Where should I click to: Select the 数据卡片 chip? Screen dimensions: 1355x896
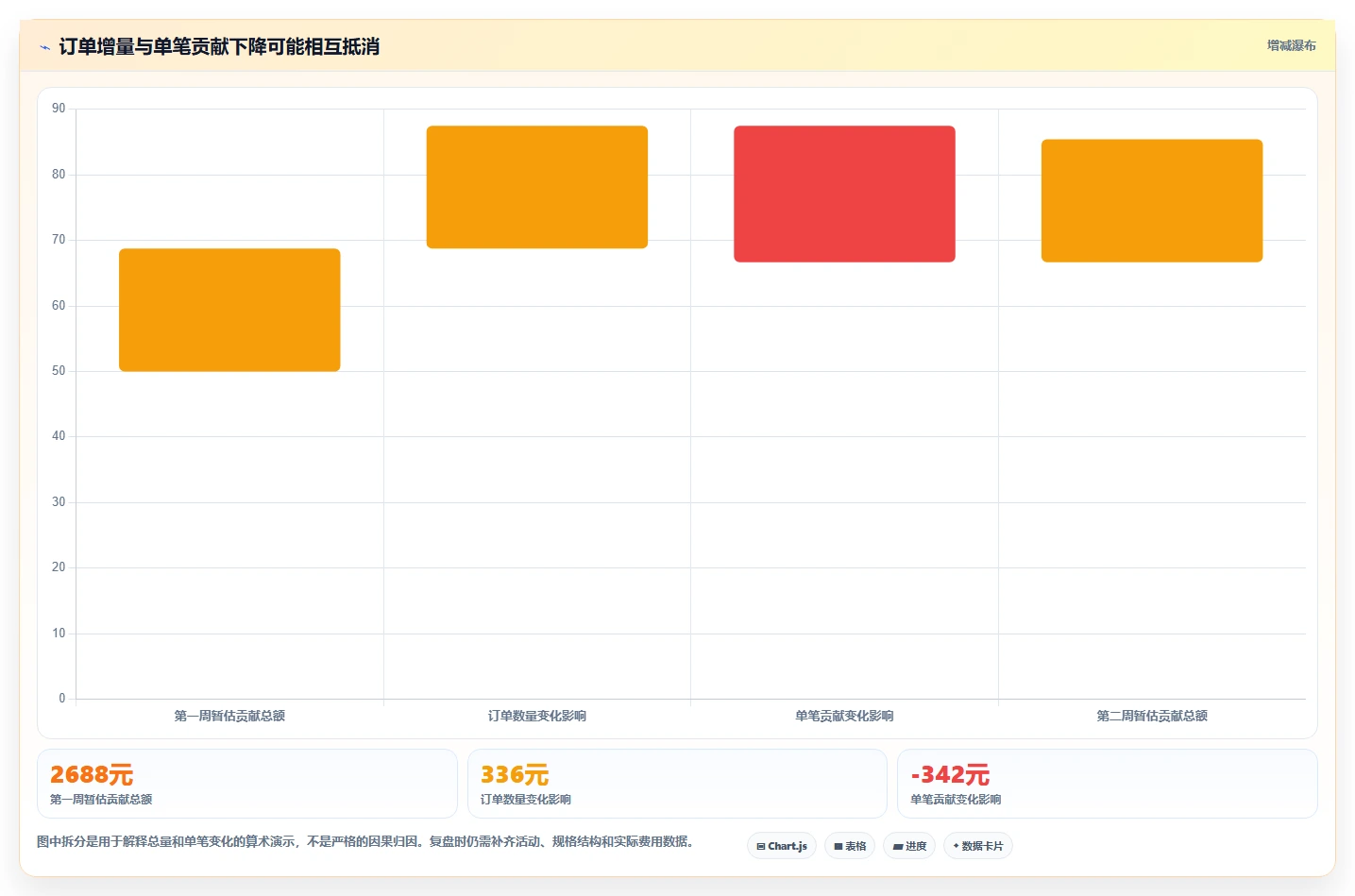tap(978, 846)
